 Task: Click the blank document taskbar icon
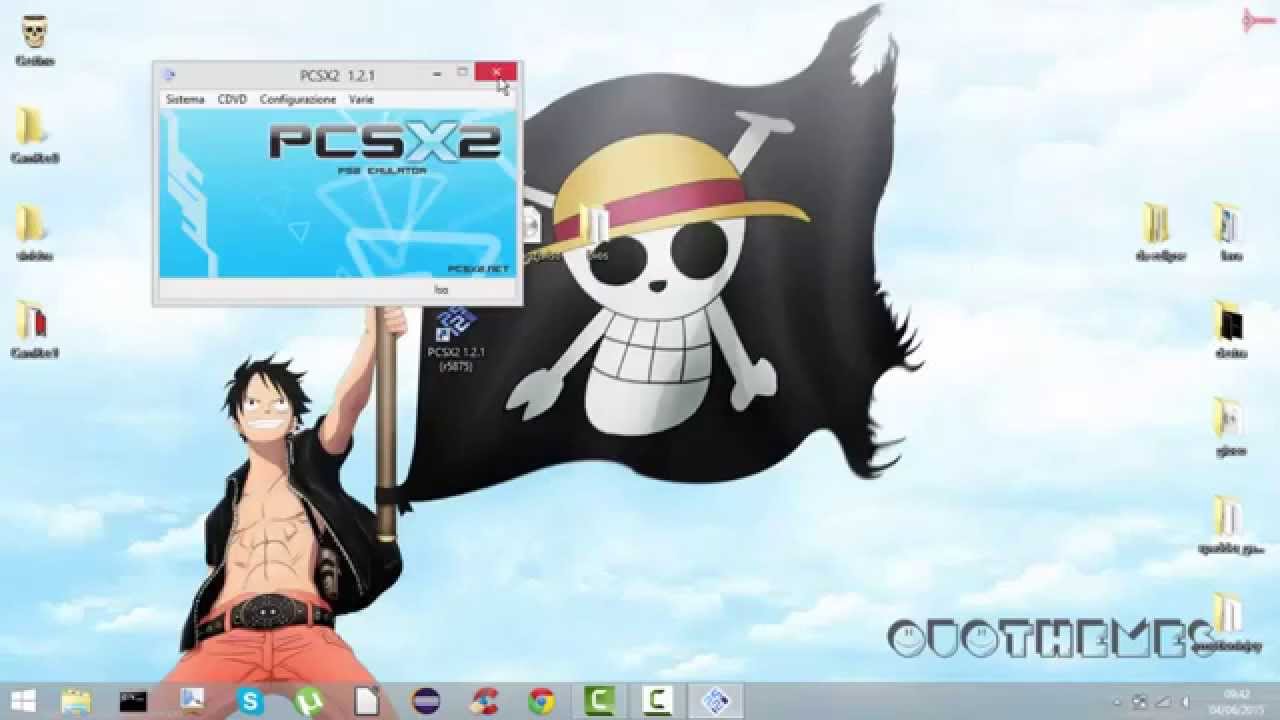[367, 701]
